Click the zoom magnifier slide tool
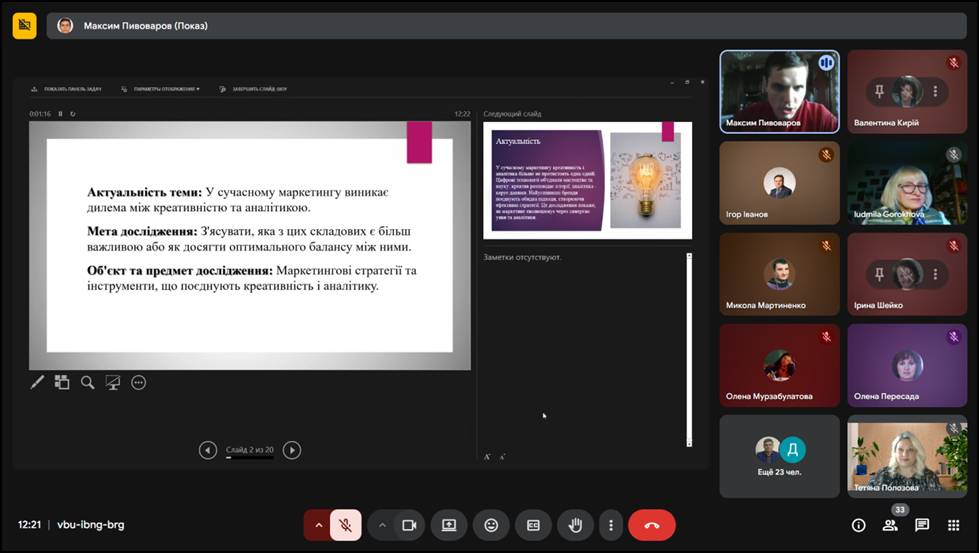This screenshot has width=979, height=553. (x=88, y=382)
